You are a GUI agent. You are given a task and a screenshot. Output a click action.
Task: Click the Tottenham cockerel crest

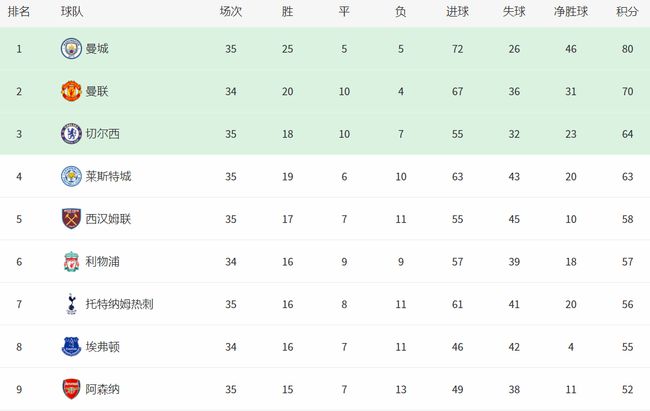coord(71,304)
